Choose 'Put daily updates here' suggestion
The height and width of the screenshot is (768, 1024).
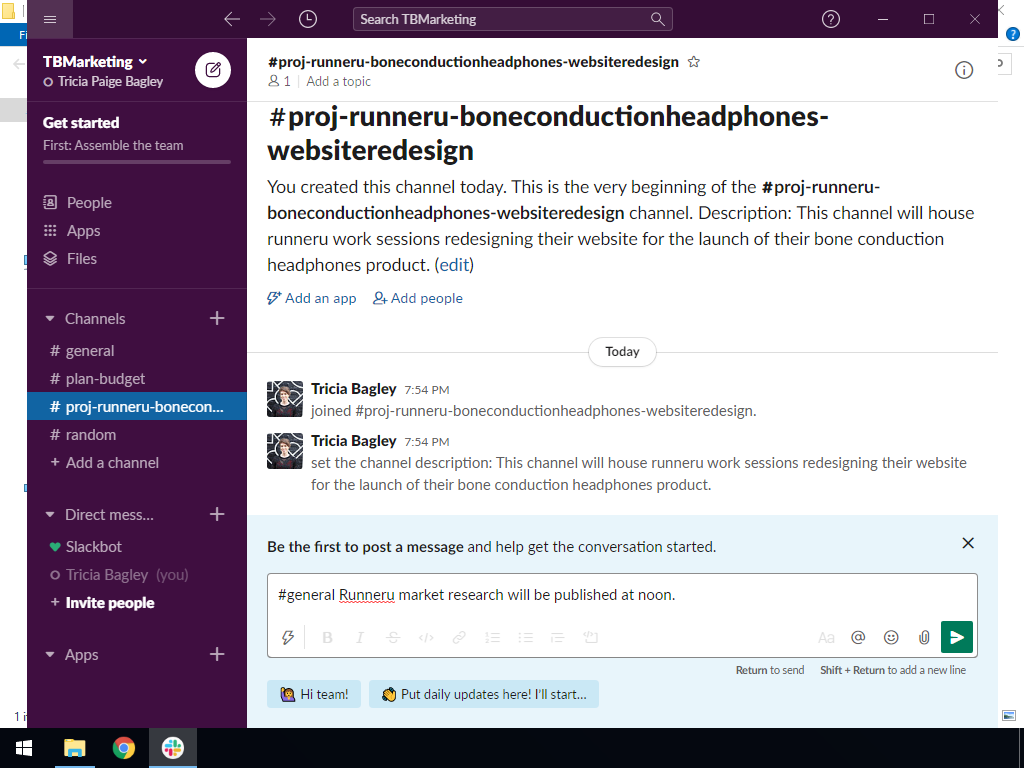[x=484, y=694]
